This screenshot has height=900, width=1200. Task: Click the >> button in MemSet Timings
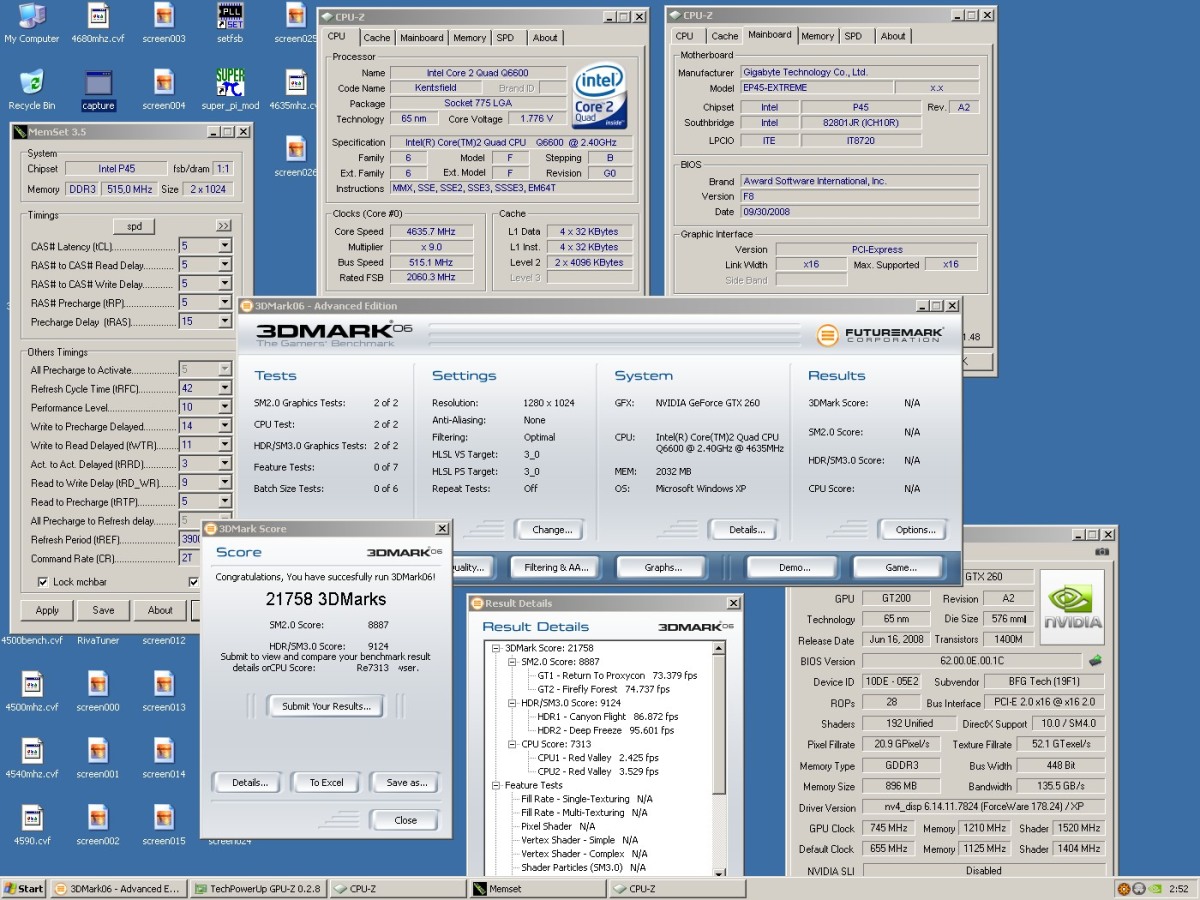point(223,226)
